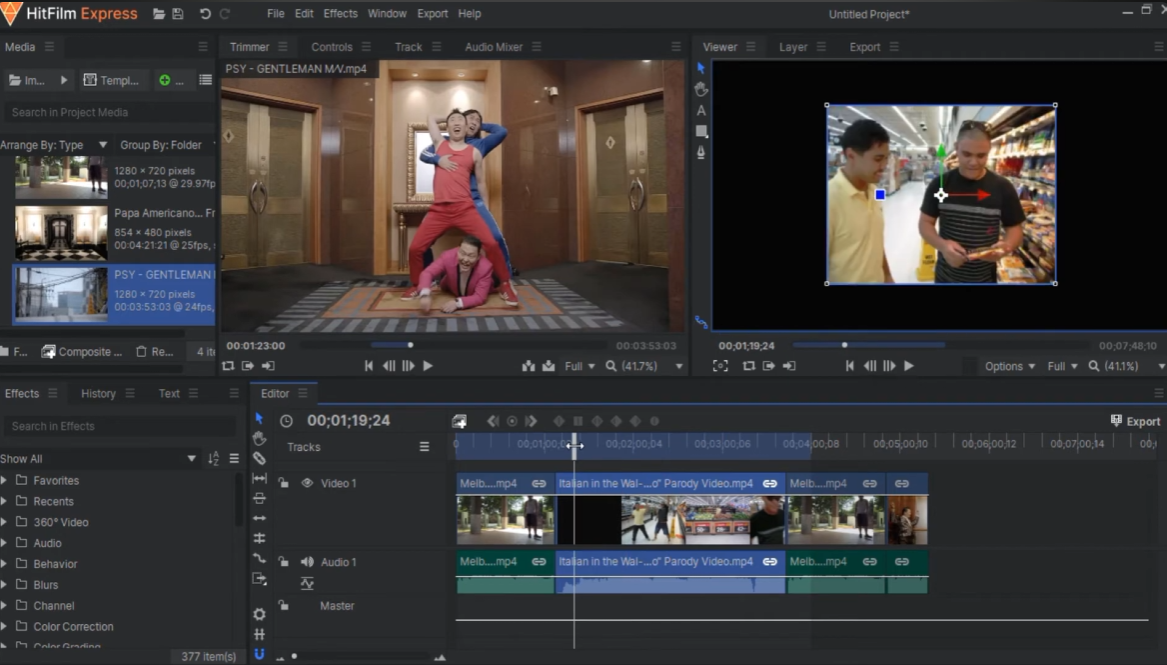Mute the Audio 1 track
This screenshot has width=1167, height=665.
point(307,562)
